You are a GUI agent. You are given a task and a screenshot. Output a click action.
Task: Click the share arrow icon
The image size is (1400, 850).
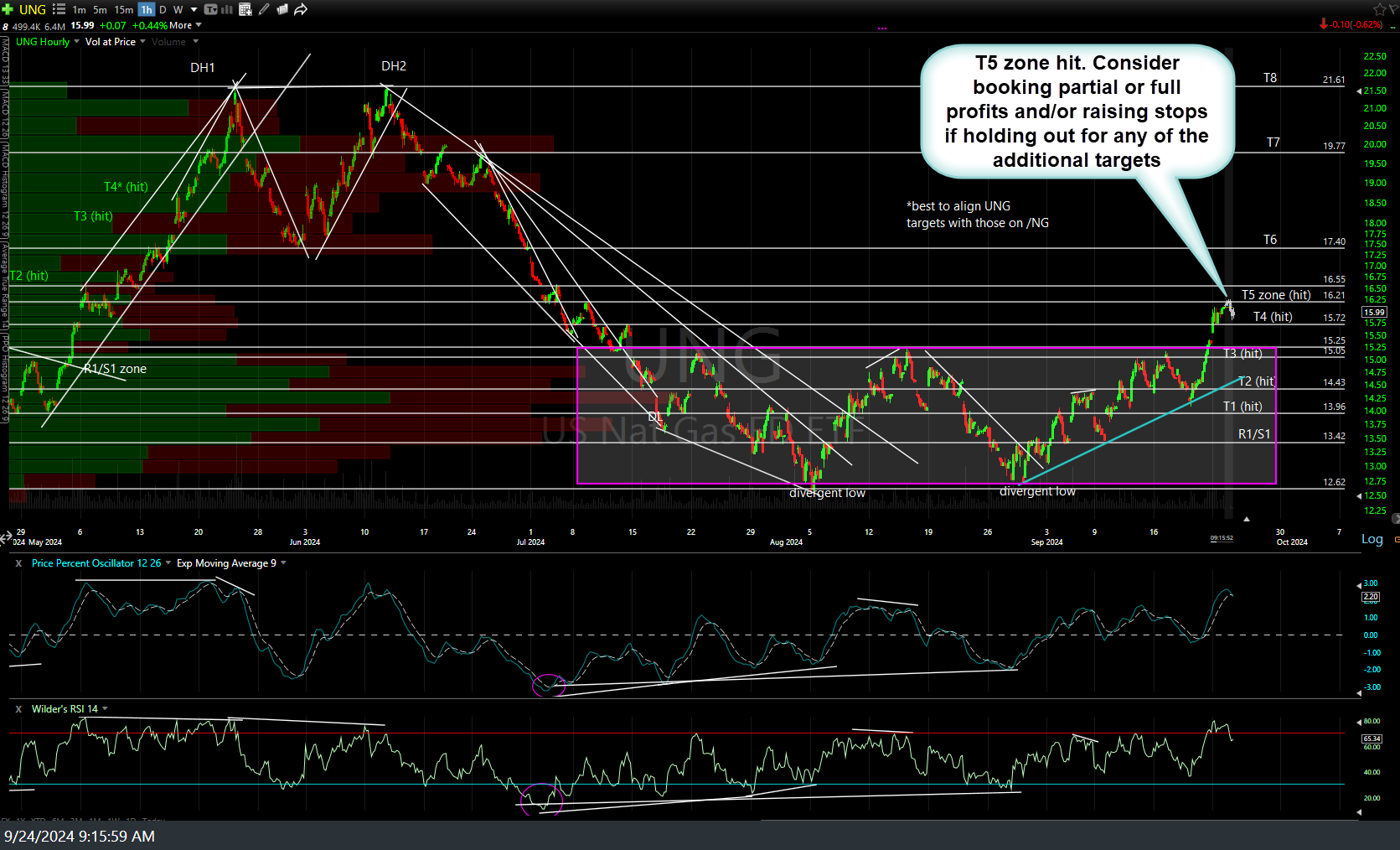[x=301, y=9]
